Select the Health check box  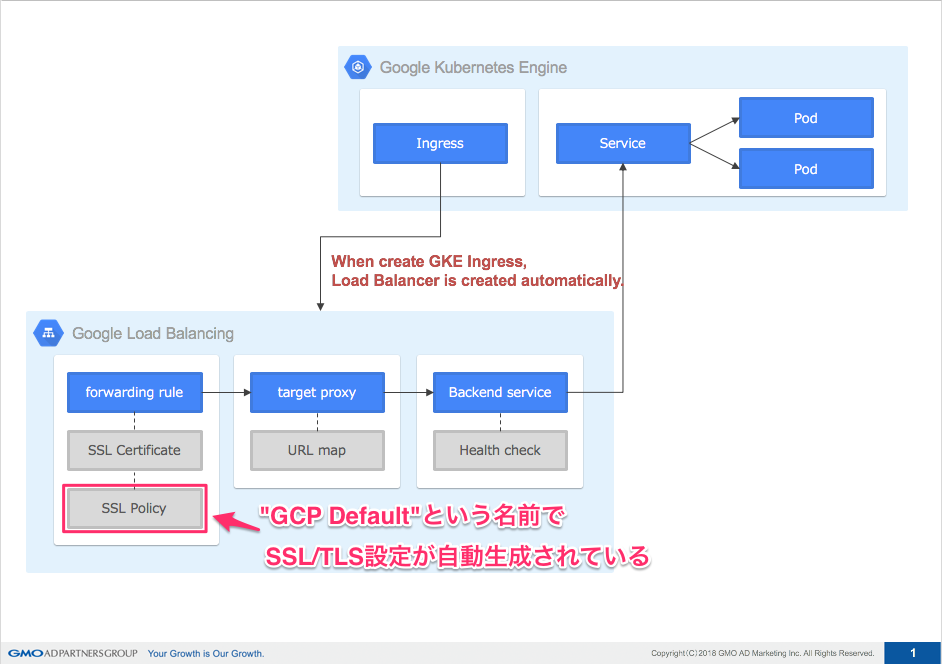click(x=500, y=450)
